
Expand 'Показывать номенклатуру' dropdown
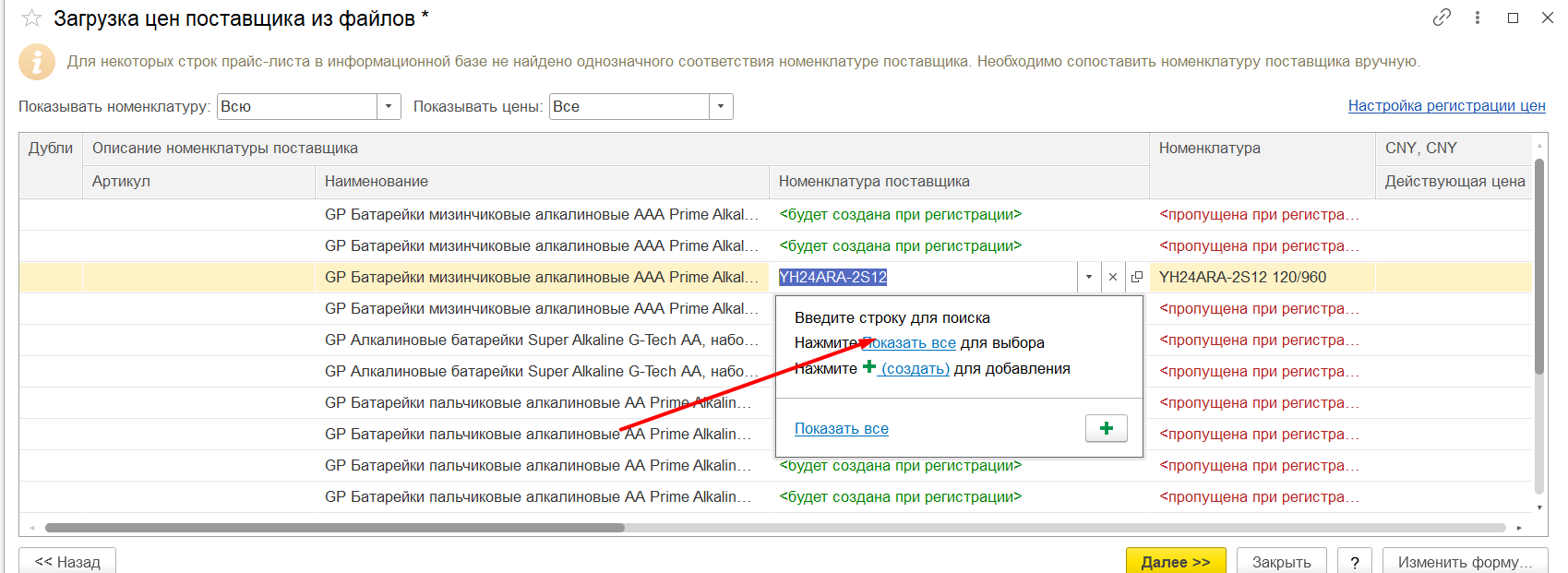[x=389, y=107]
